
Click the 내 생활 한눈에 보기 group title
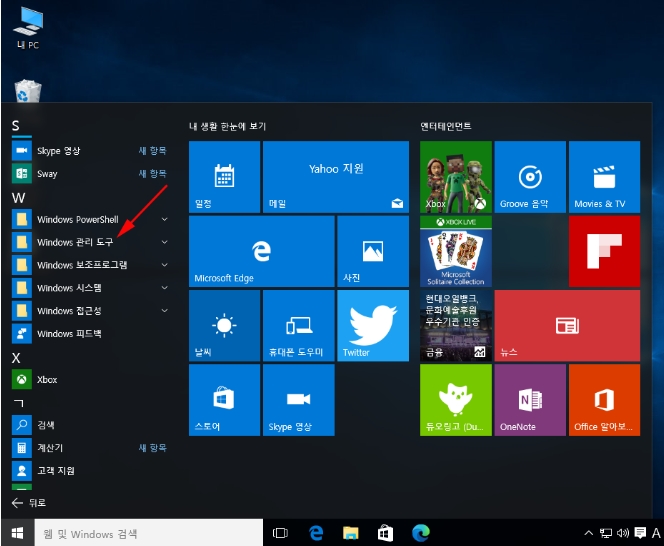pyautogui.click(x=227, y=126)
